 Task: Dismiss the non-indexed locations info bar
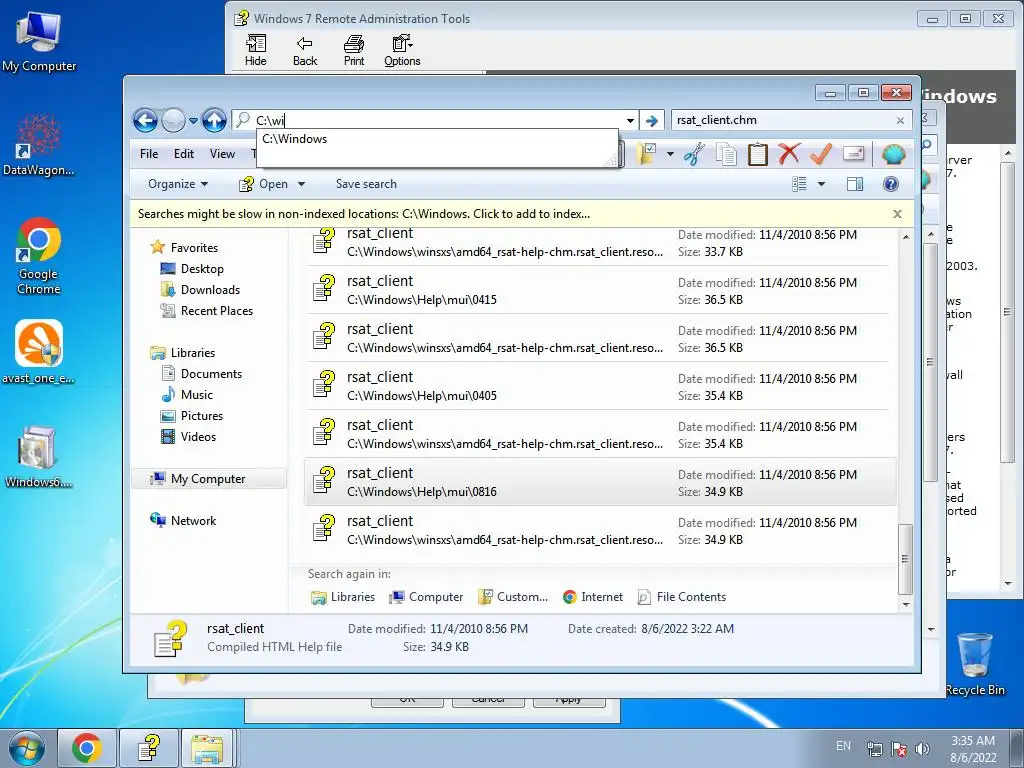pos(897,214)
